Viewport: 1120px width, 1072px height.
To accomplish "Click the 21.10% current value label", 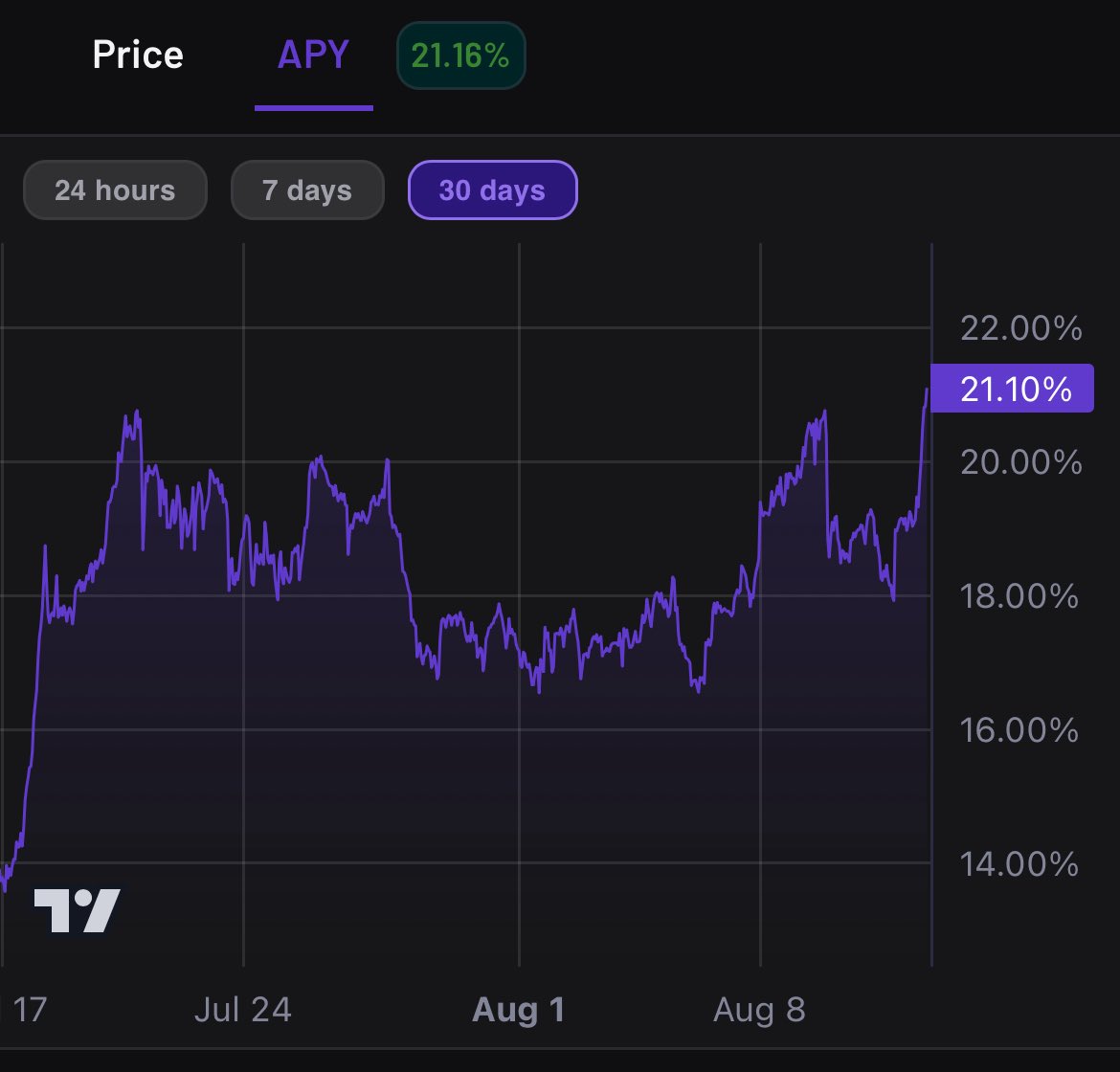I will click(x=1012, y=389).
